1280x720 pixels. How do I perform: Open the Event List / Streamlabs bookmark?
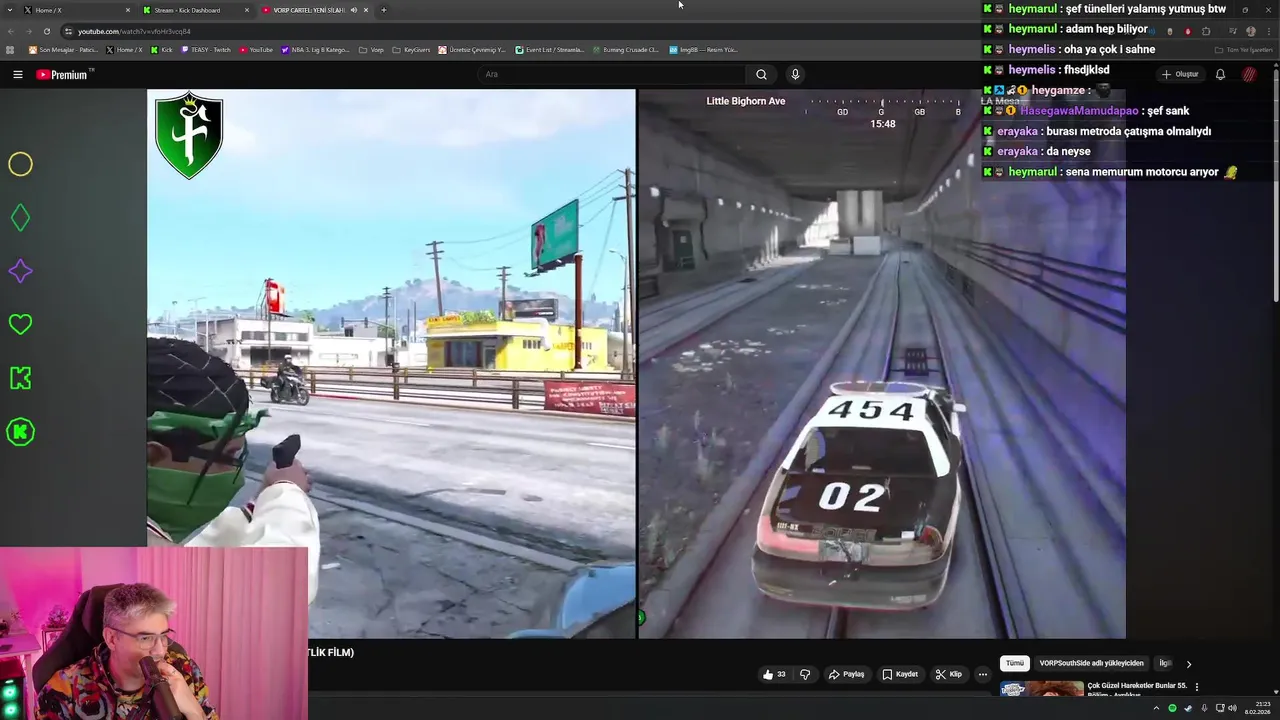click(x=550, y=49)
